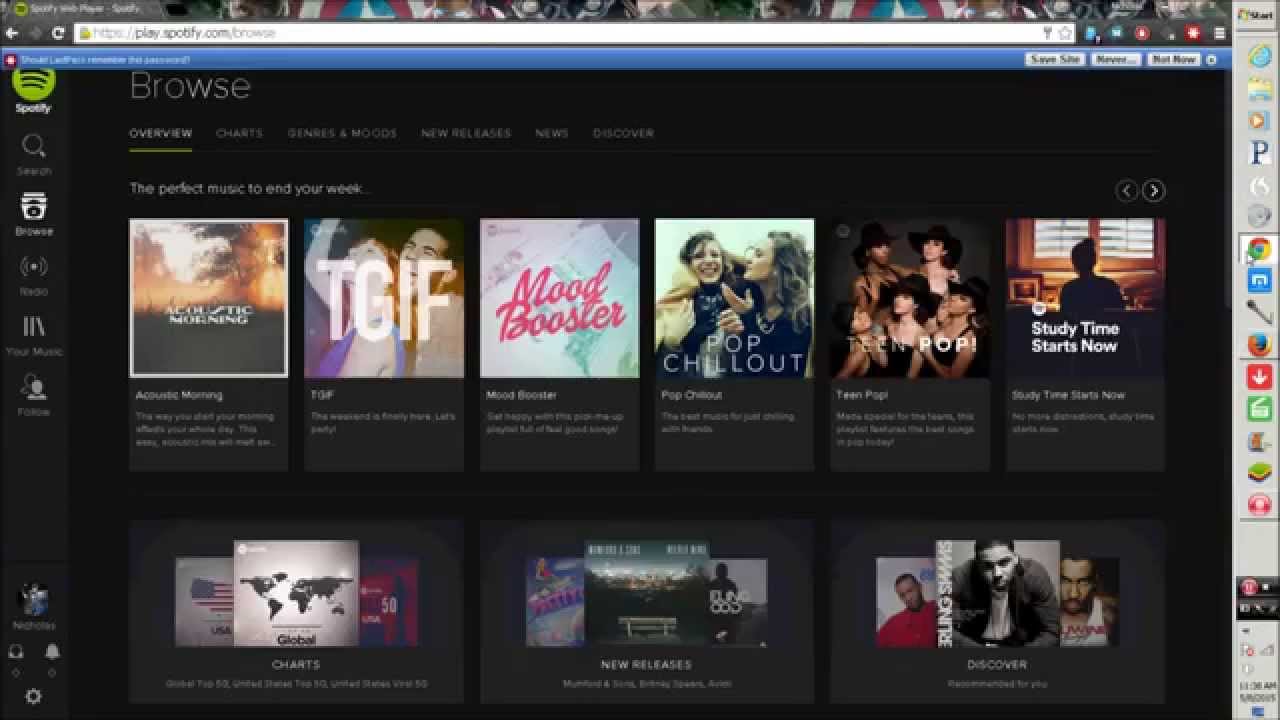1280x720 pixels.
Task: Open the Acoustic Morning playlist cover
Action: (x=209, y=298)
